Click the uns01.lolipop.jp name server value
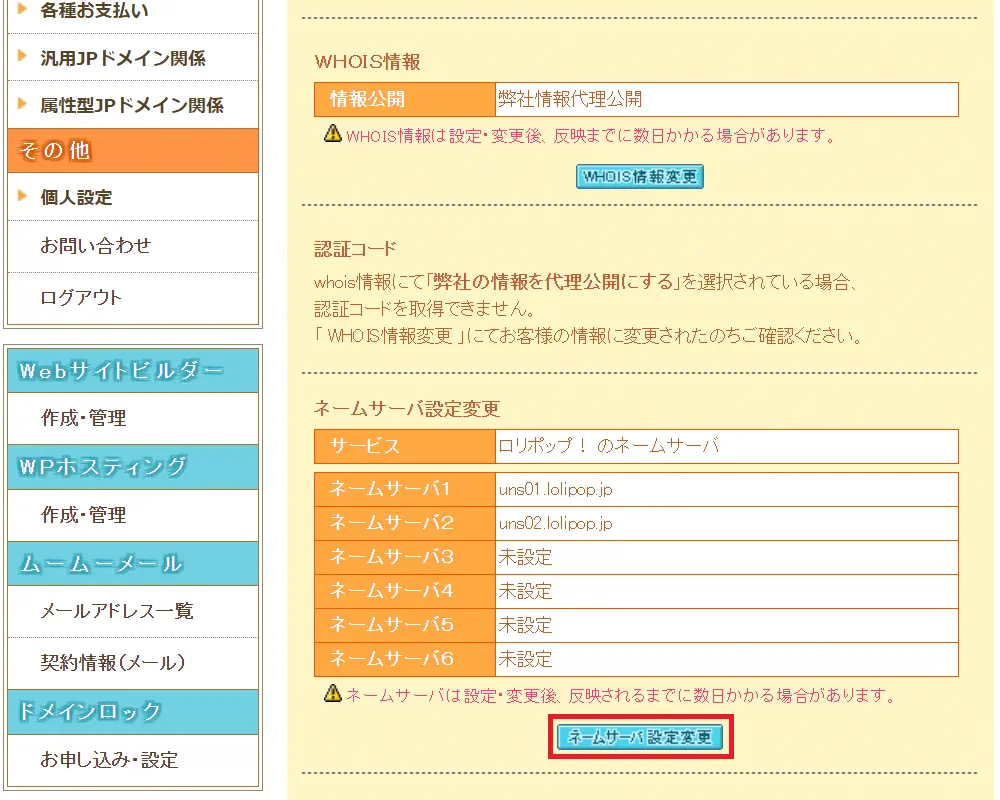The image size is (1000, 800). (556, 490)
